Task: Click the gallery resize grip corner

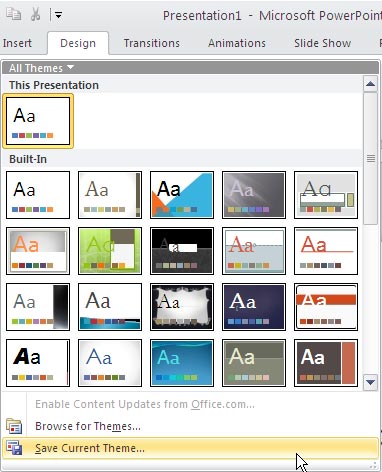Action: pos(373,465)
